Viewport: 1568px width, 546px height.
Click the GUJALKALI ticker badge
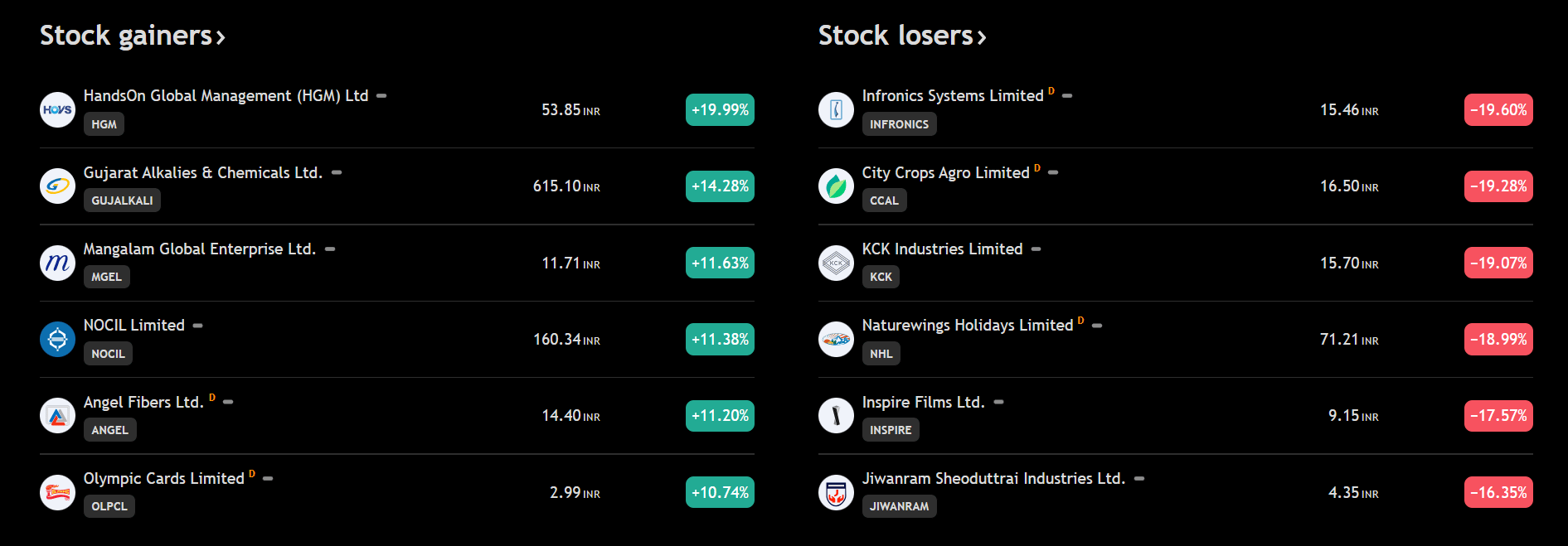pyautogui.click(x=122, y=201)
